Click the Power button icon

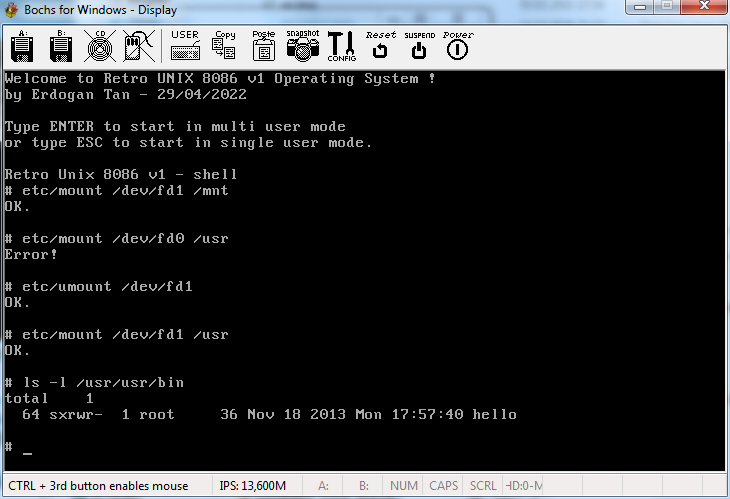coord(458,45)
